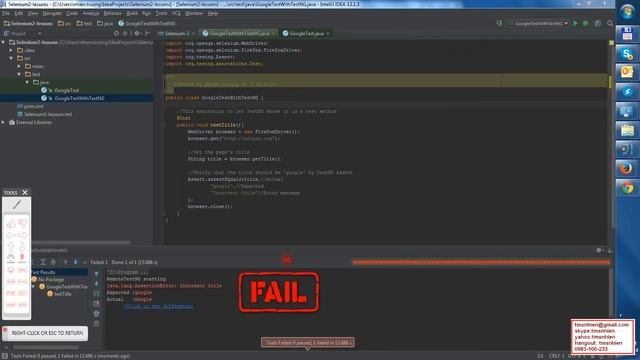Open the Build menu
This screenshot has height=360, width=640.
click(x=132, y=13)
